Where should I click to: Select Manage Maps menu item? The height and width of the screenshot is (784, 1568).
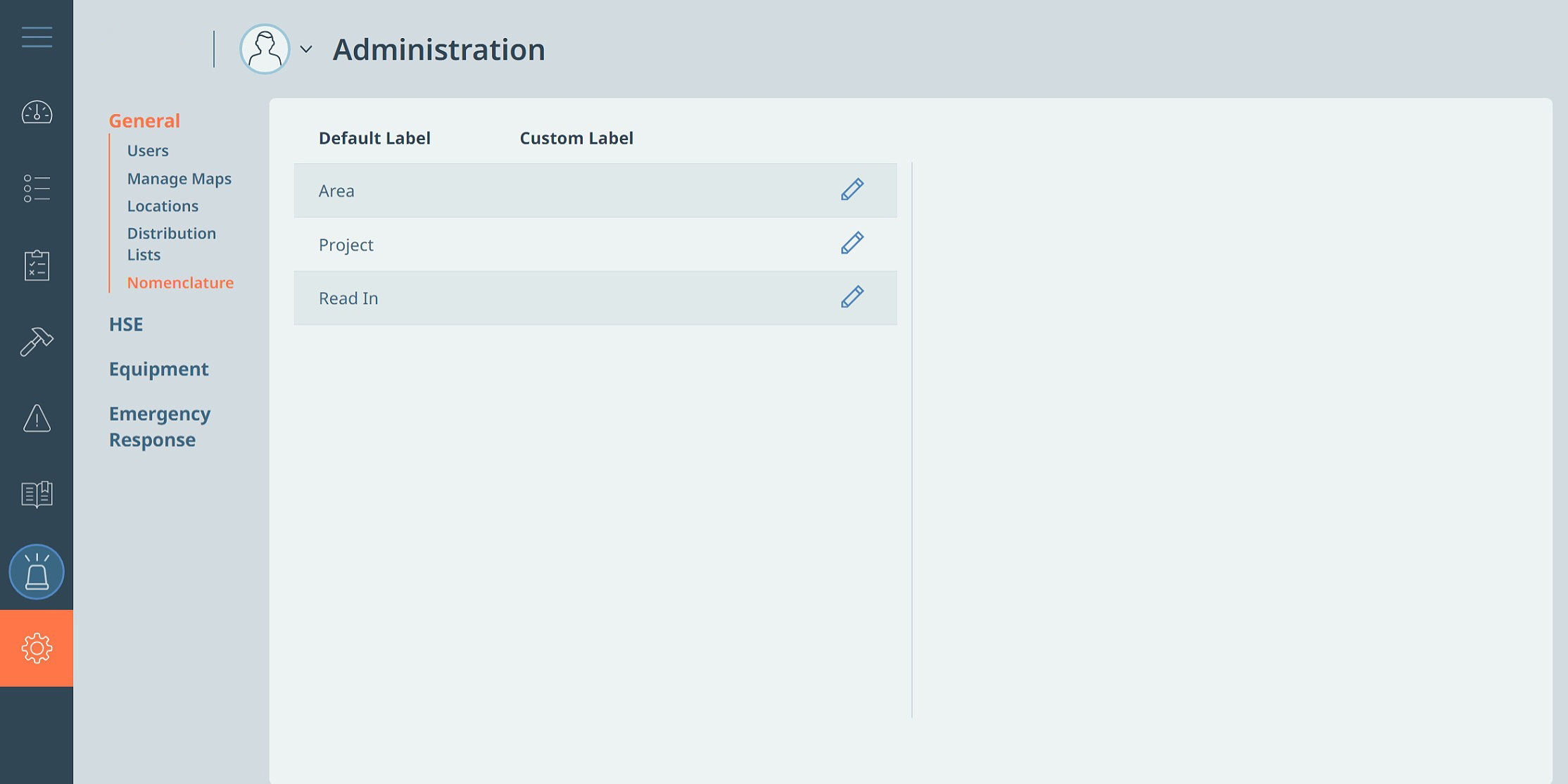[x=179, y=179]
